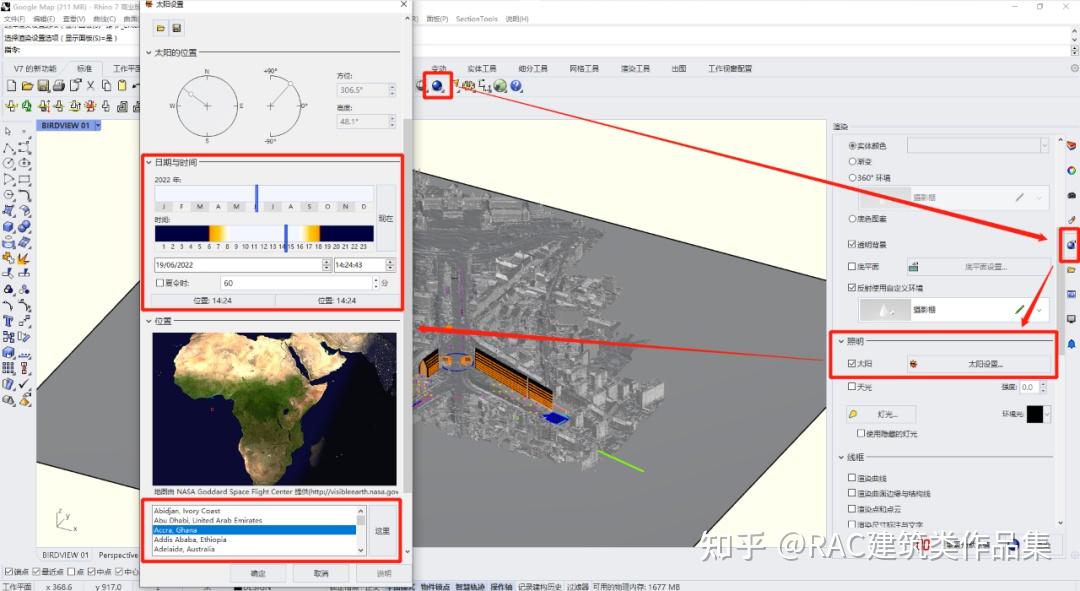The image size is (1080, 591).
Task: Open the SectionTools menu
Action: (x=477, y=19)
